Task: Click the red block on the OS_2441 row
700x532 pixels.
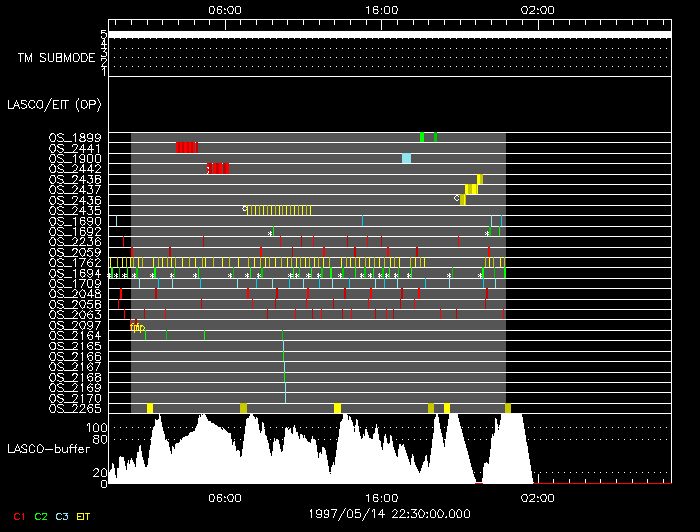Action: [x=186, y=148]
